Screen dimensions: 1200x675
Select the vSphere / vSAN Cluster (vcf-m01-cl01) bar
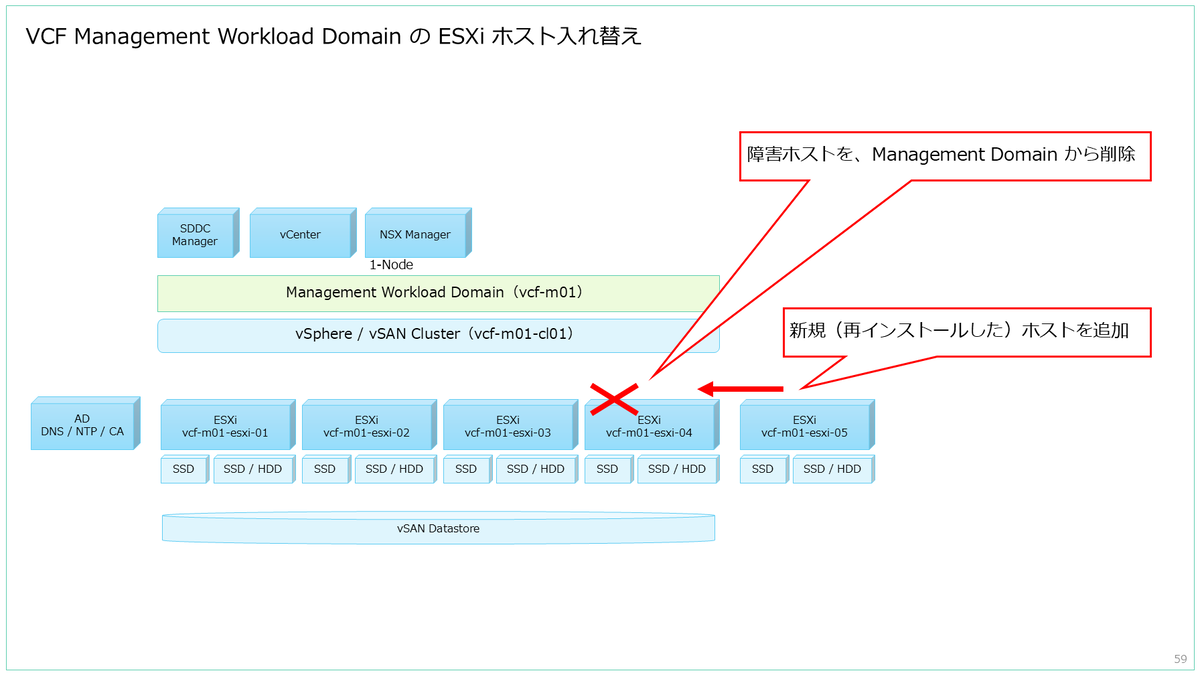click(438, 334)
